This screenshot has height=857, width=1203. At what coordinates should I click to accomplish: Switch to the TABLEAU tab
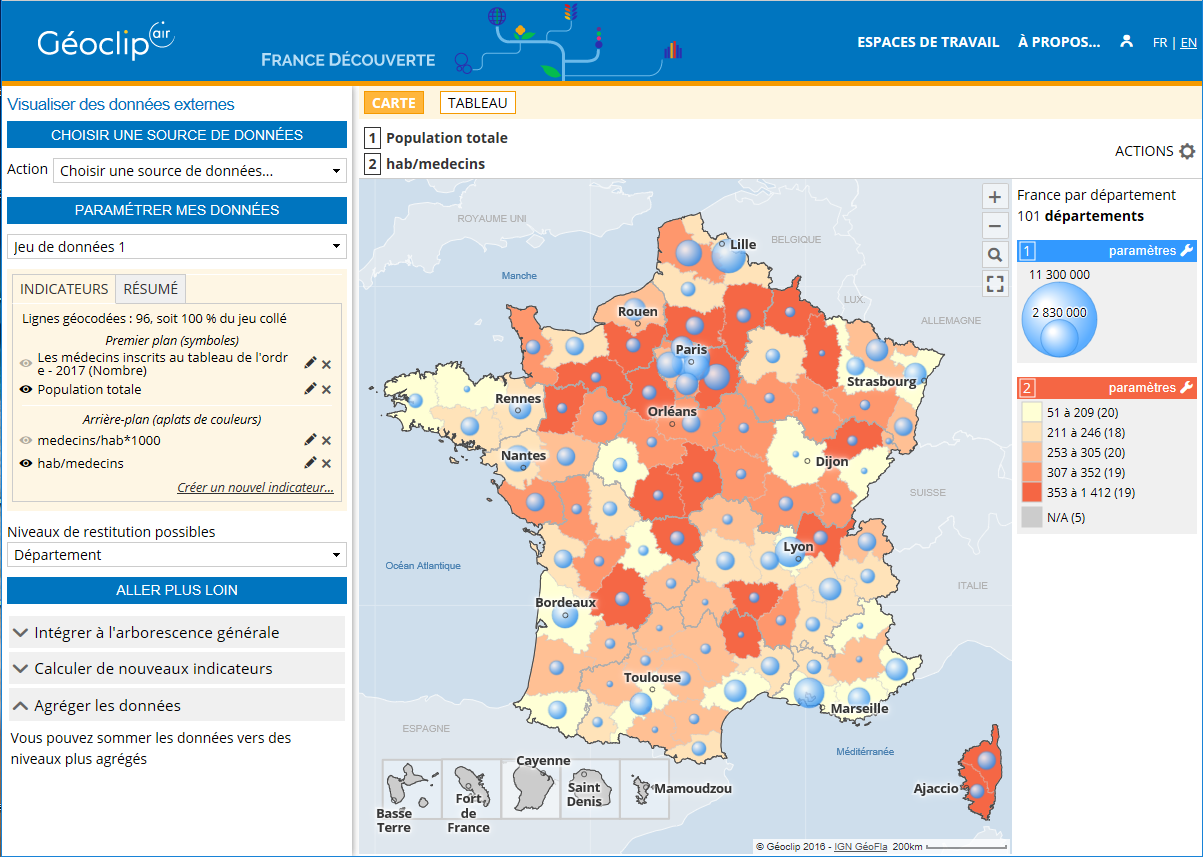(477, 103)
